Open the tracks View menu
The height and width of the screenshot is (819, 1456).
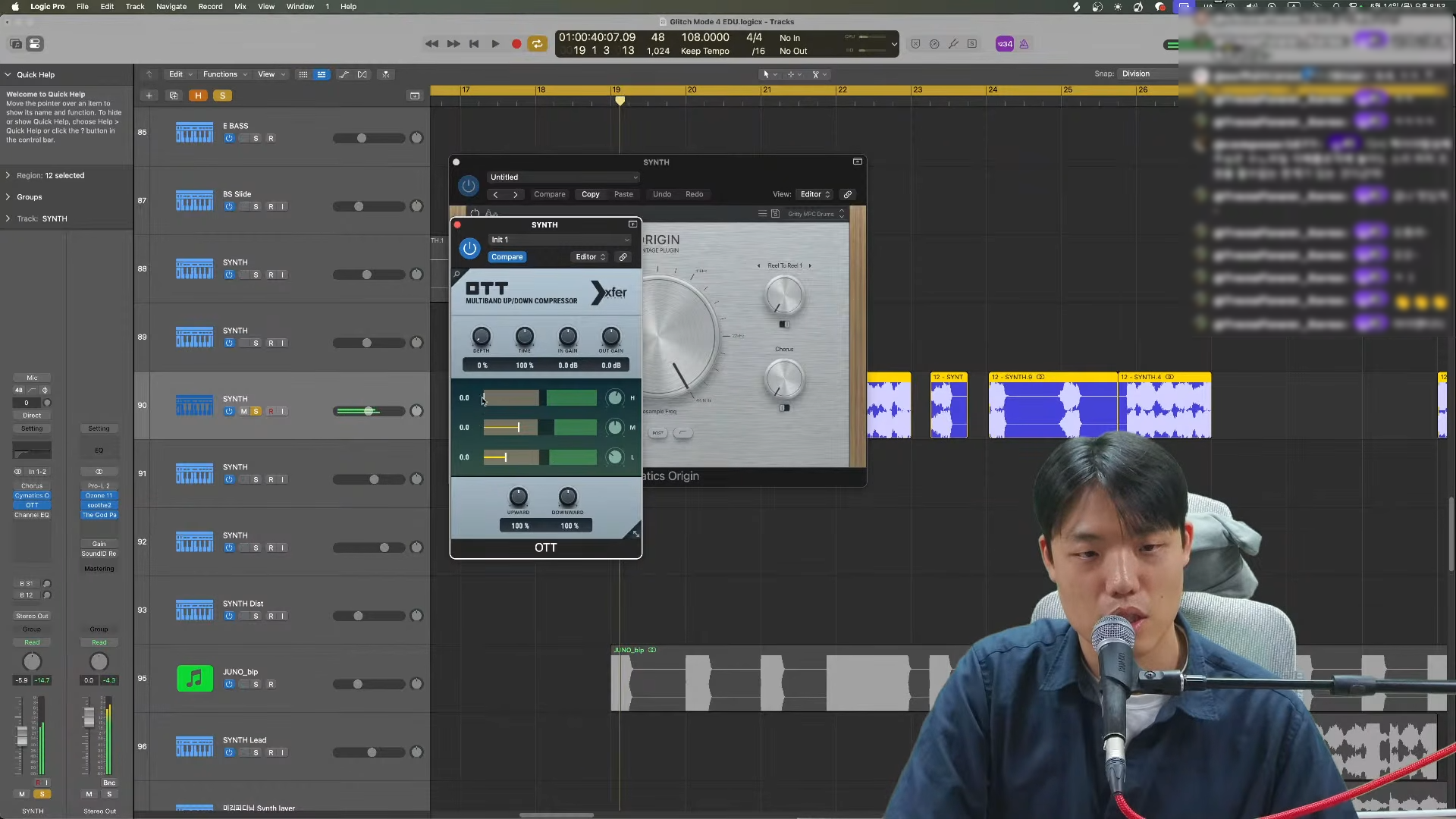click(271, 74)
